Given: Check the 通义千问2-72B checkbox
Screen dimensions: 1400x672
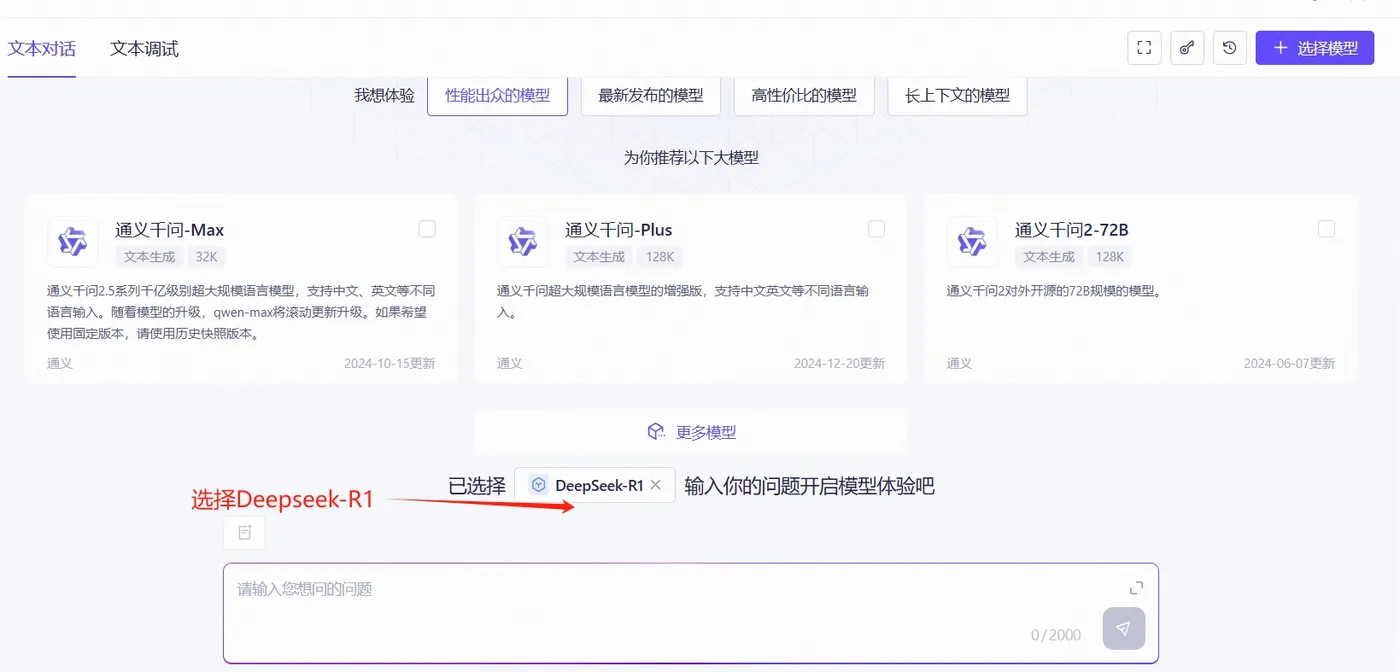Looking at the screenshot, I should [x=1326, y=229].
